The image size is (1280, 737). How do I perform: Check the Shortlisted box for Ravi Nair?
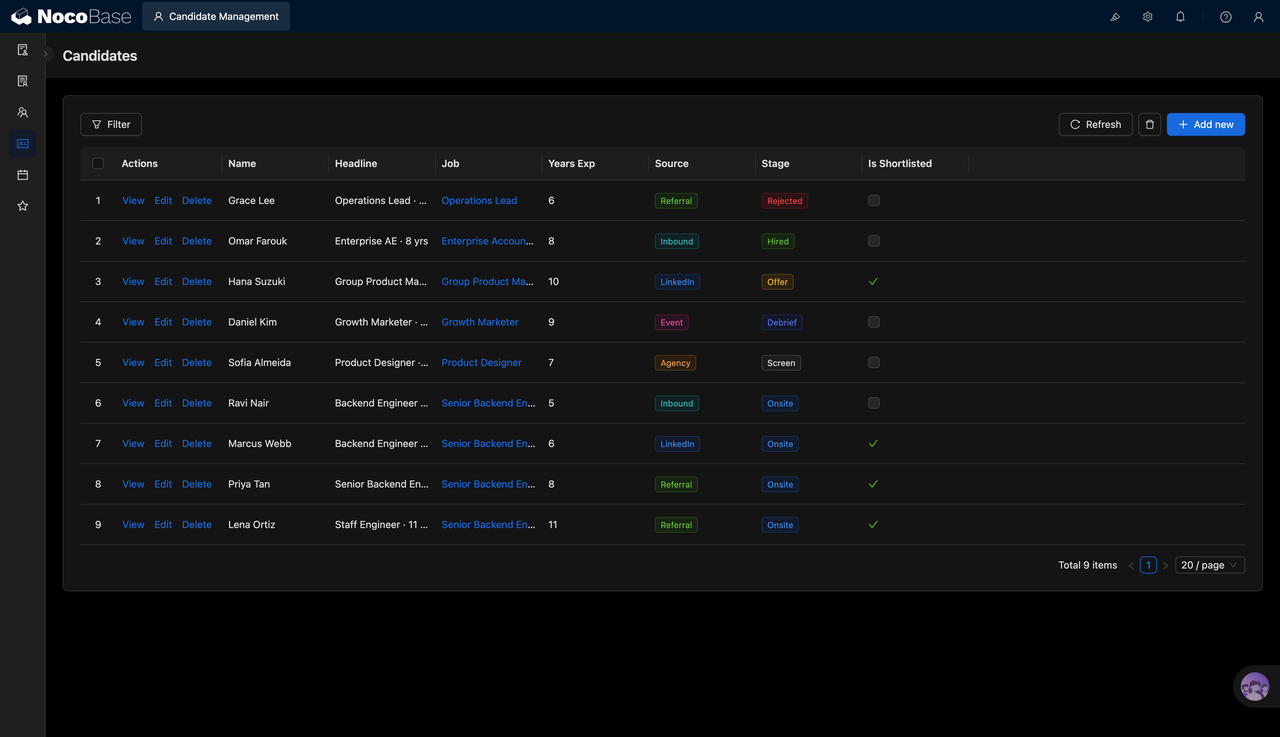coord(874,403)
